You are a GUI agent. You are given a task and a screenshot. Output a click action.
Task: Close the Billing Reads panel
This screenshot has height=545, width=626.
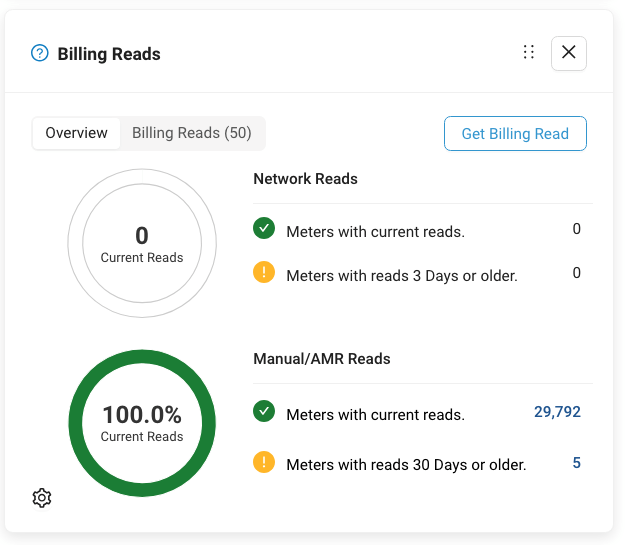[x=569, y=53]
